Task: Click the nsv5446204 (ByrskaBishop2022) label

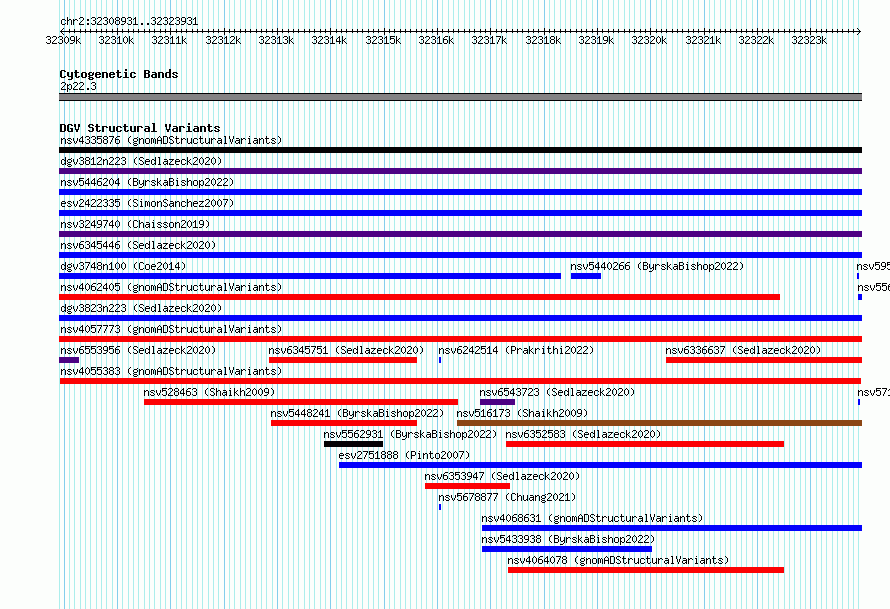Action: pos(147,182)
